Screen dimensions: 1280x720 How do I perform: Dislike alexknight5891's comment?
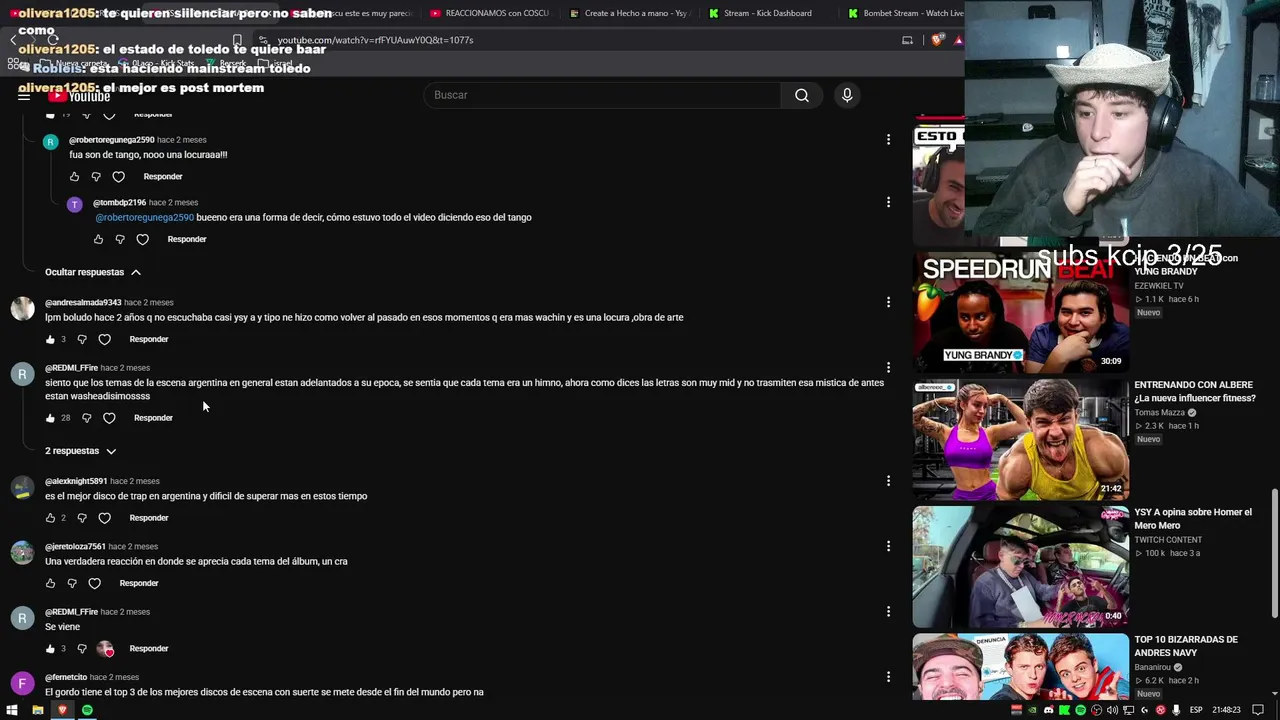[82, 518]
